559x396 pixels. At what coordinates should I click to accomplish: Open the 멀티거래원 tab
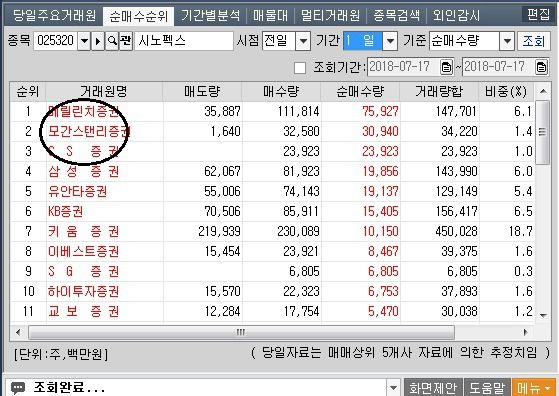tap(330, 16)
